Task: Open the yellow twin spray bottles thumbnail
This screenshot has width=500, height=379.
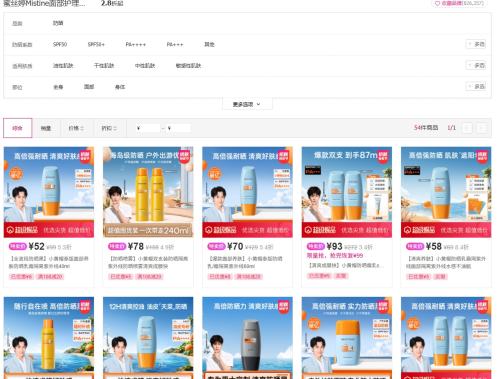Action: tap(148, 192)
